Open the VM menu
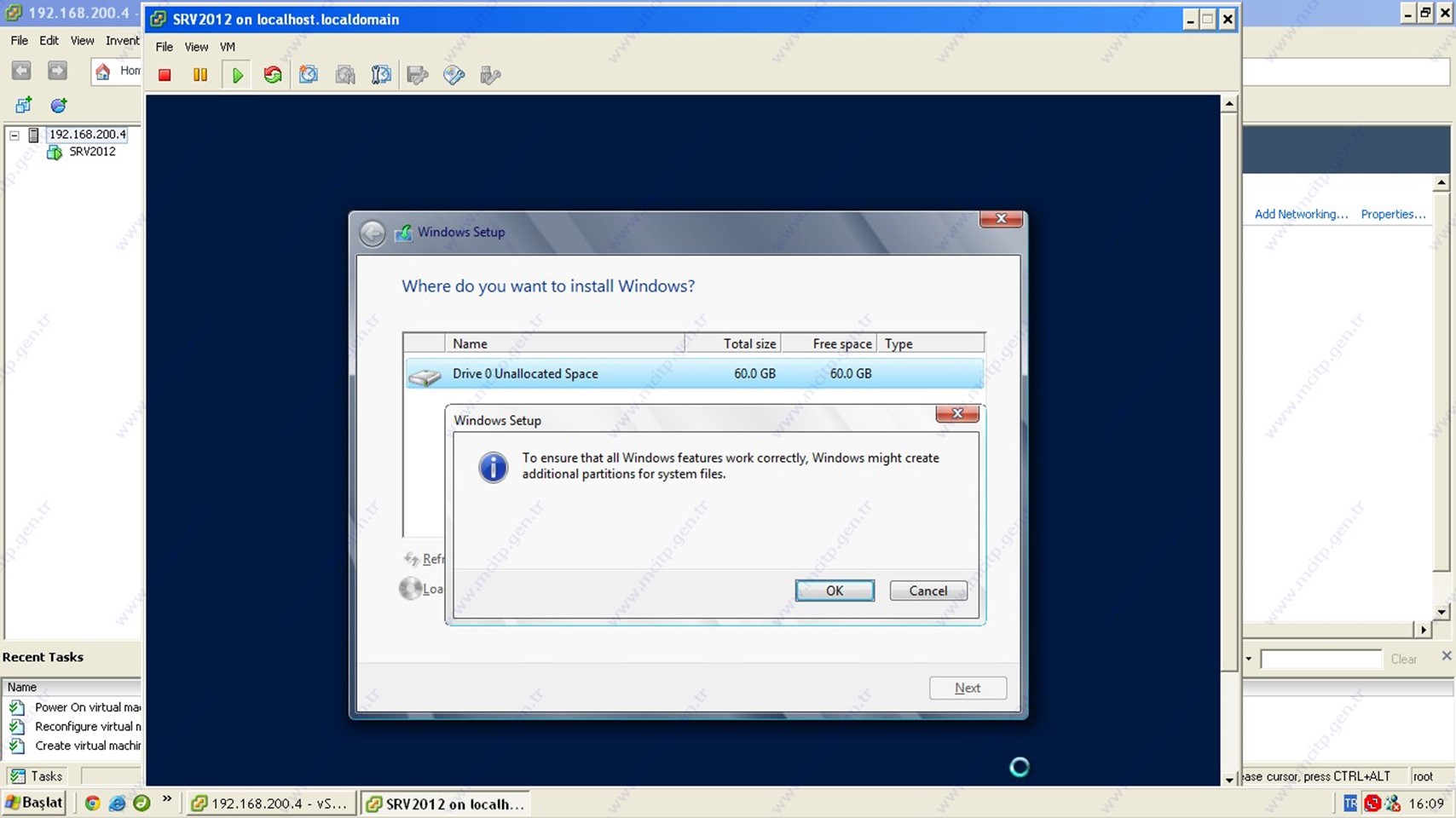Viewport: 1456px width, 818px height. (x=227, y=47)
